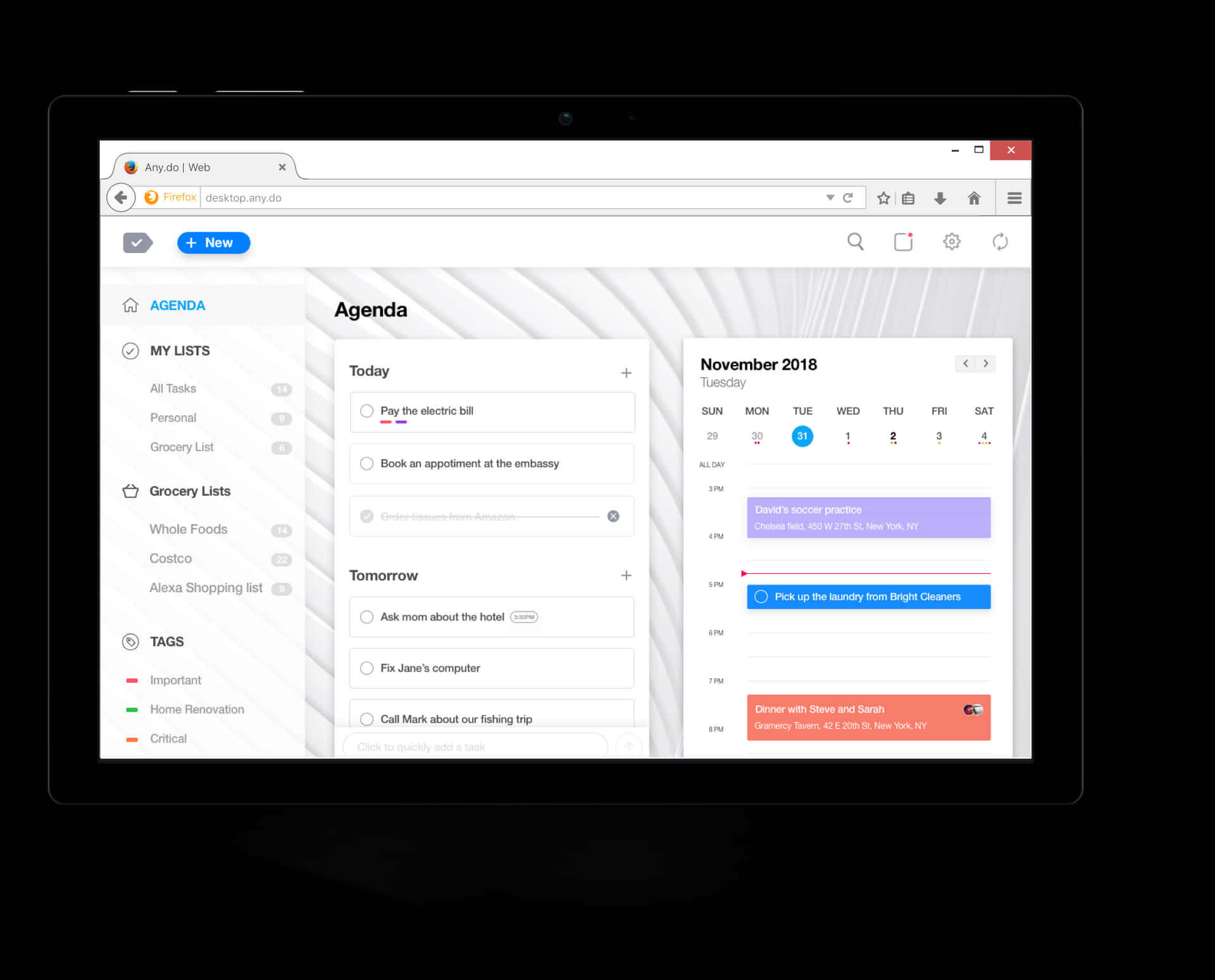Viewport: 1215px width, 980px height.
Task: Toggle completion of Pay the electric bill
Action: 367,411
